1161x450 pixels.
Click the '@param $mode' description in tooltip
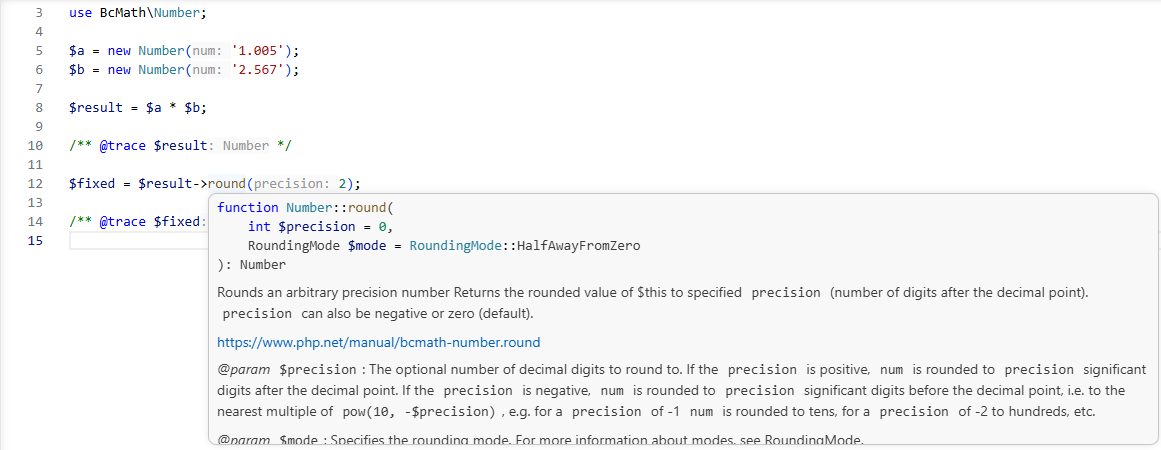click(x=540, y=440)
